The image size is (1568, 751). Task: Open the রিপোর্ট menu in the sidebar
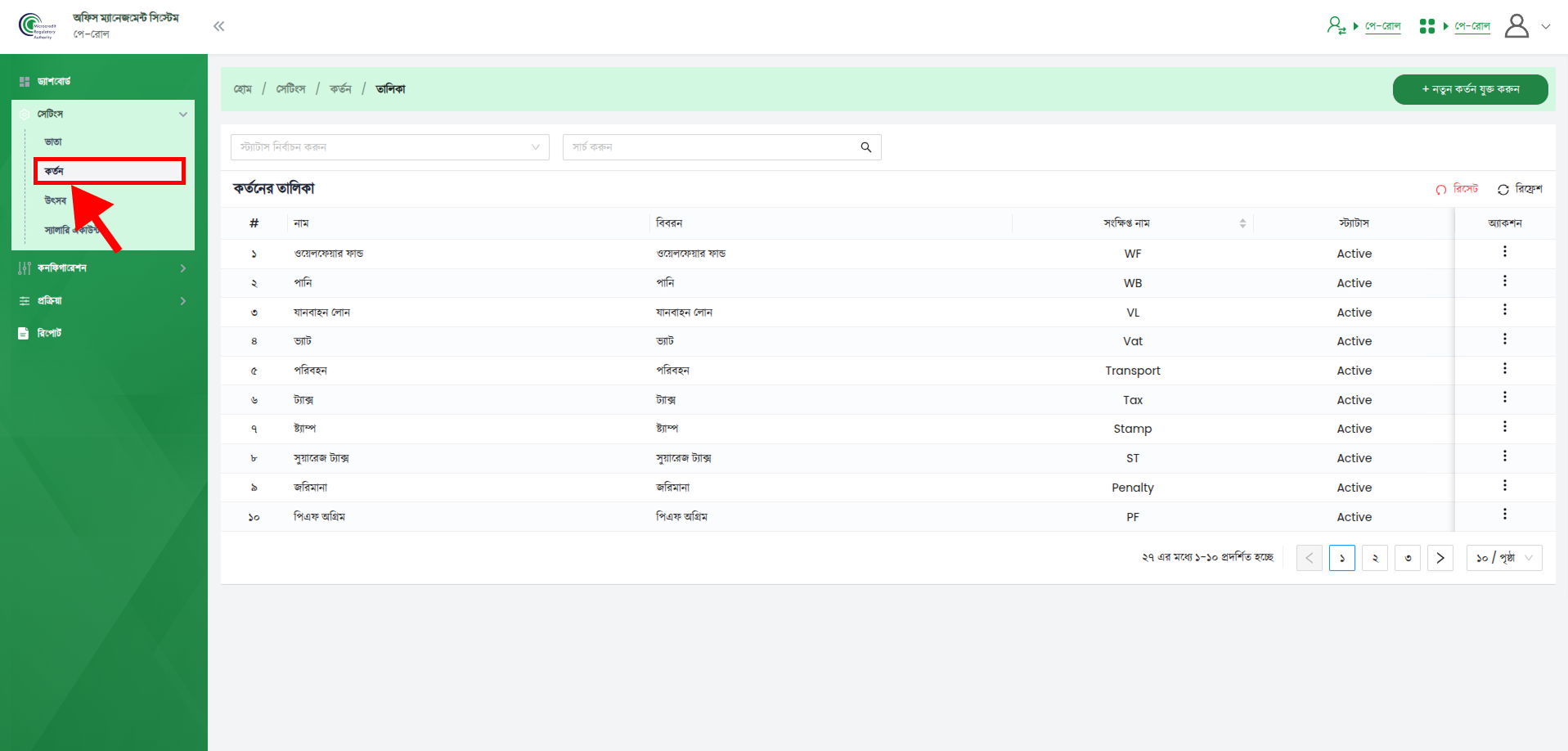49,333
